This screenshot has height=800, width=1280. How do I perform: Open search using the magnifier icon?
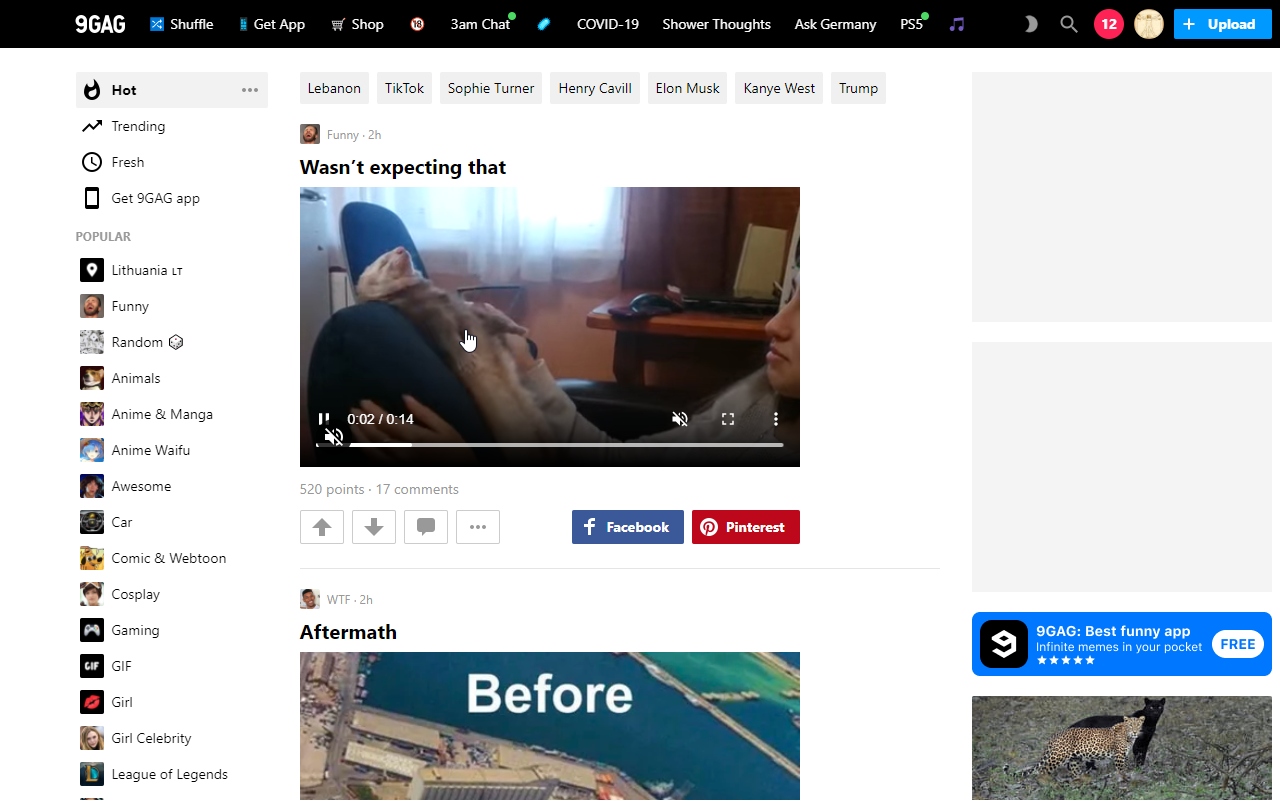click(1068, 24)
